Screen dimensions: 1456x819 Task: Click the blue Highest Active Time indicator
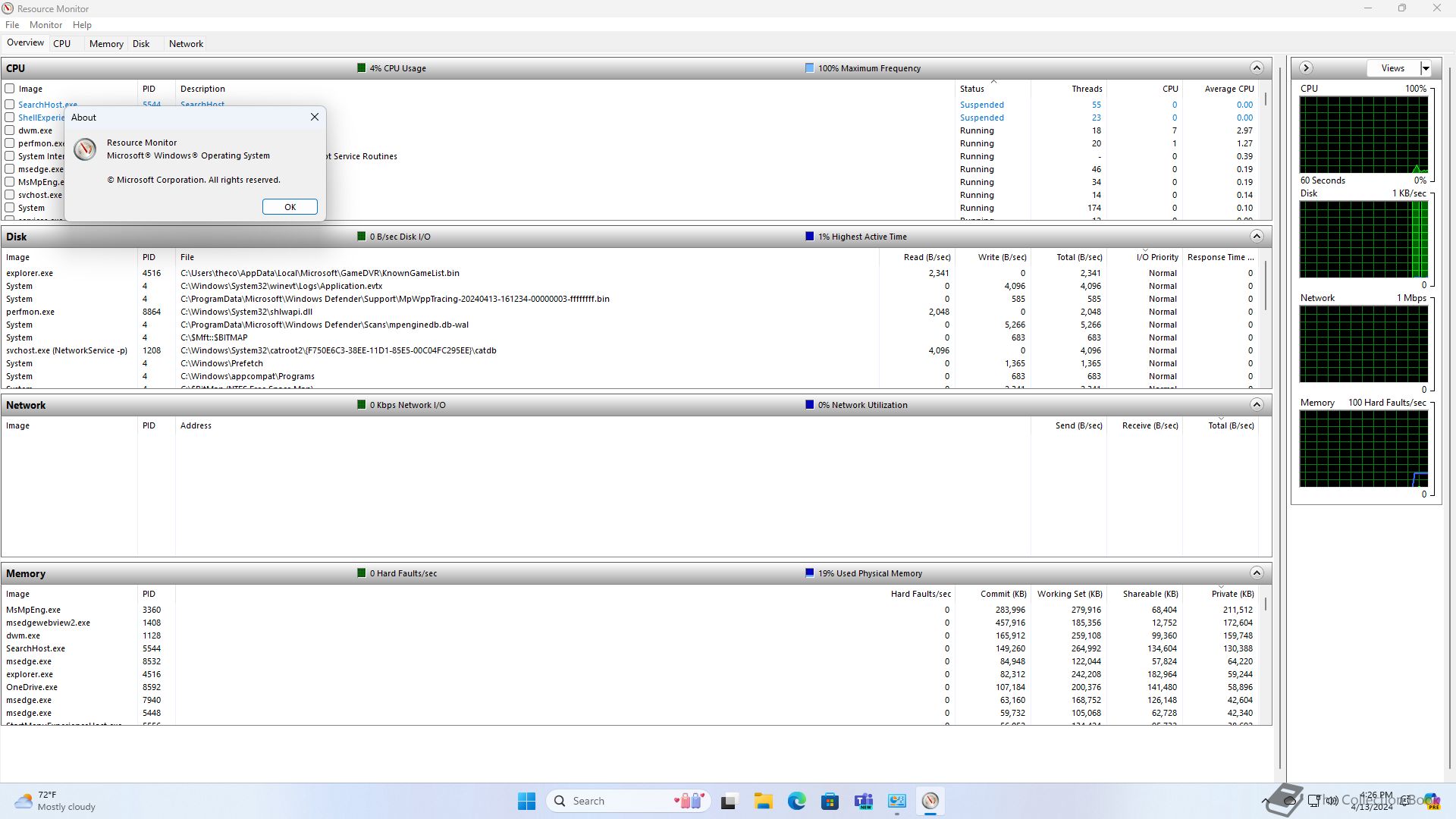click(x=809, y=236)
